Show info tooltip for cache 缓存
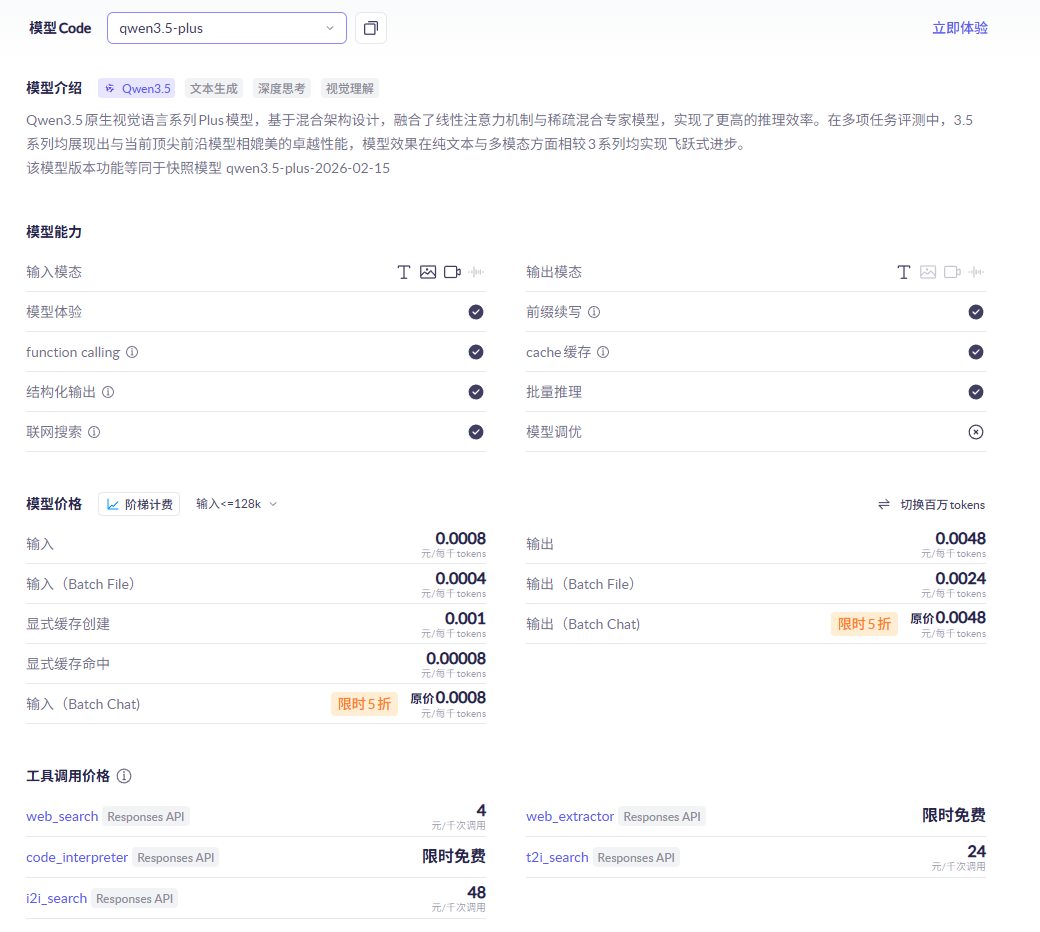This screenshot has width=1040, height=932. coord(603,352)
